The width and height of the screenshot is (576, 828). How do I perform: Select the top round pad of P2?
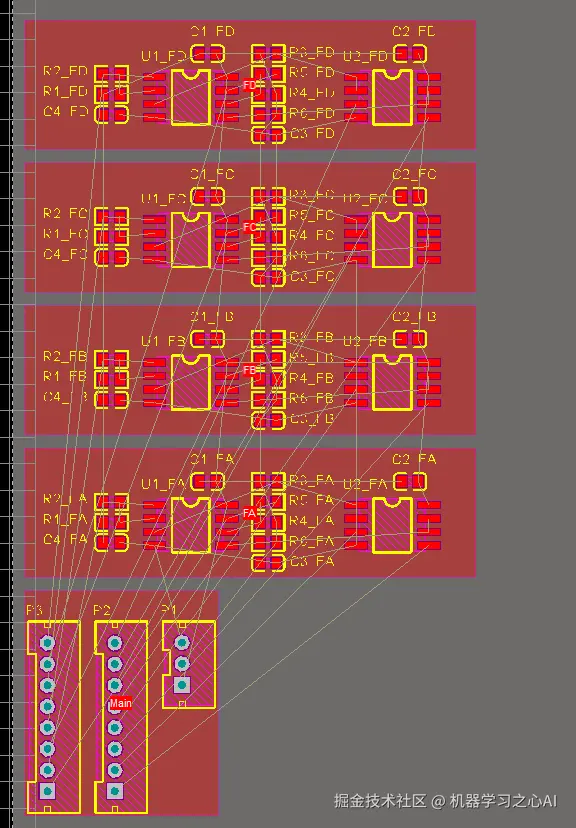(x=115, y=643)
